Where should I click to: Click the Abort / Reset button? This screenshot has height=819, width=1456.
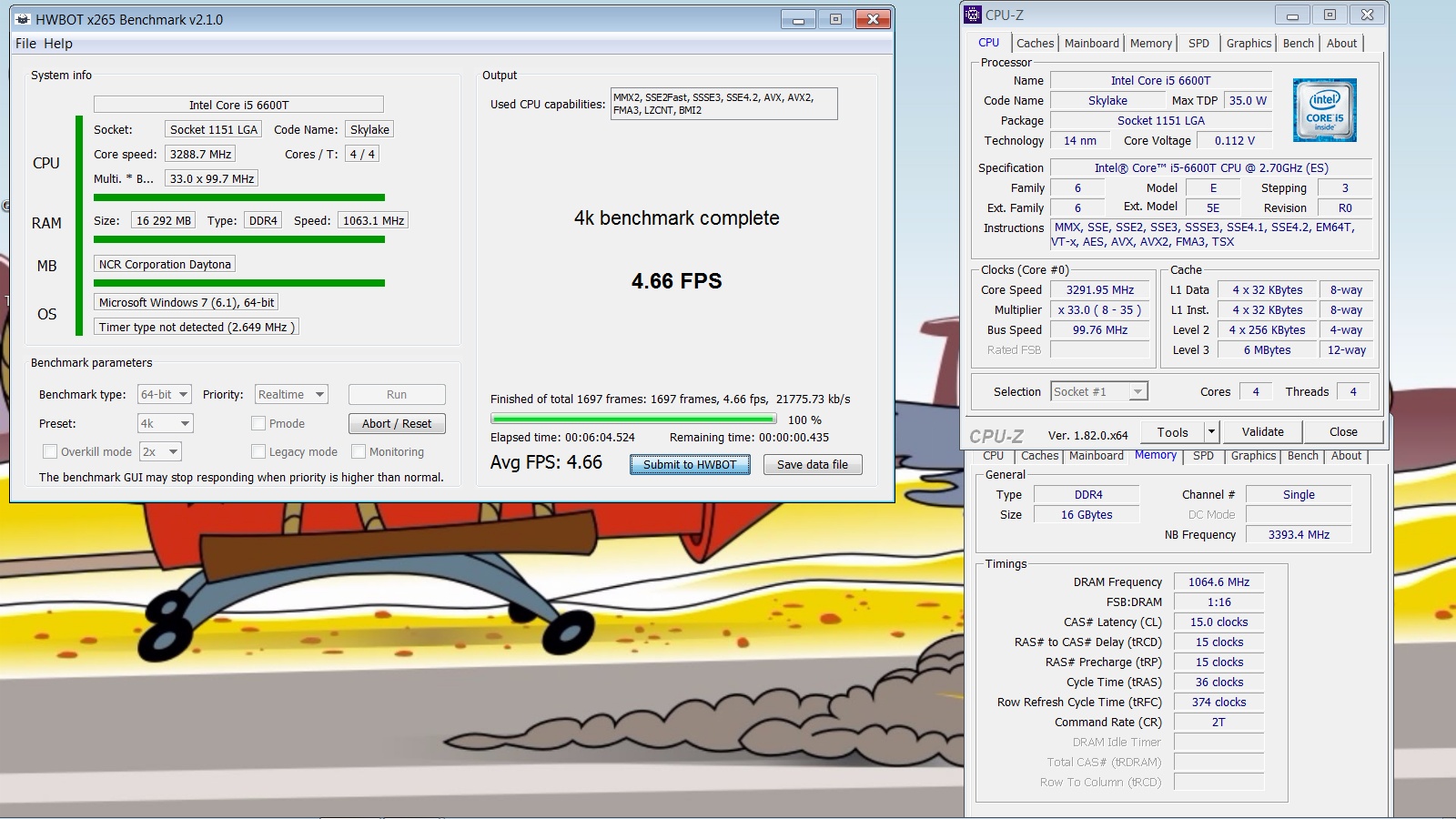(x=397, y=423)
